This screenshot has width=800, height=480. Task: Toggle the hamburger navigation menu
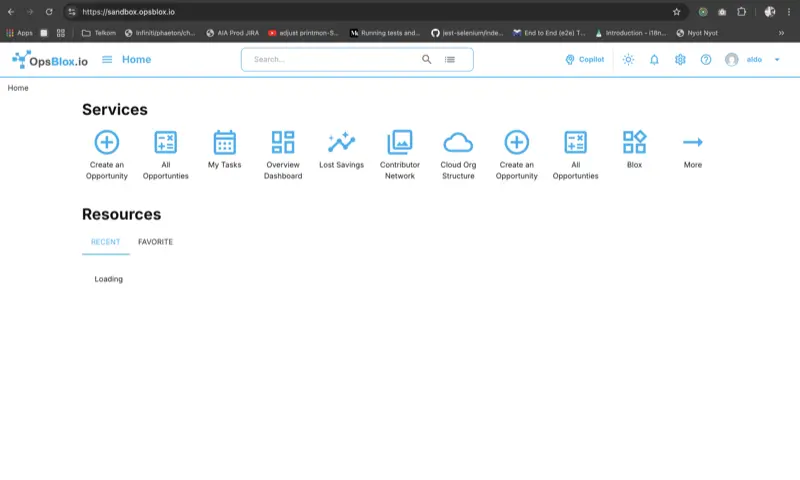(107, 60)
